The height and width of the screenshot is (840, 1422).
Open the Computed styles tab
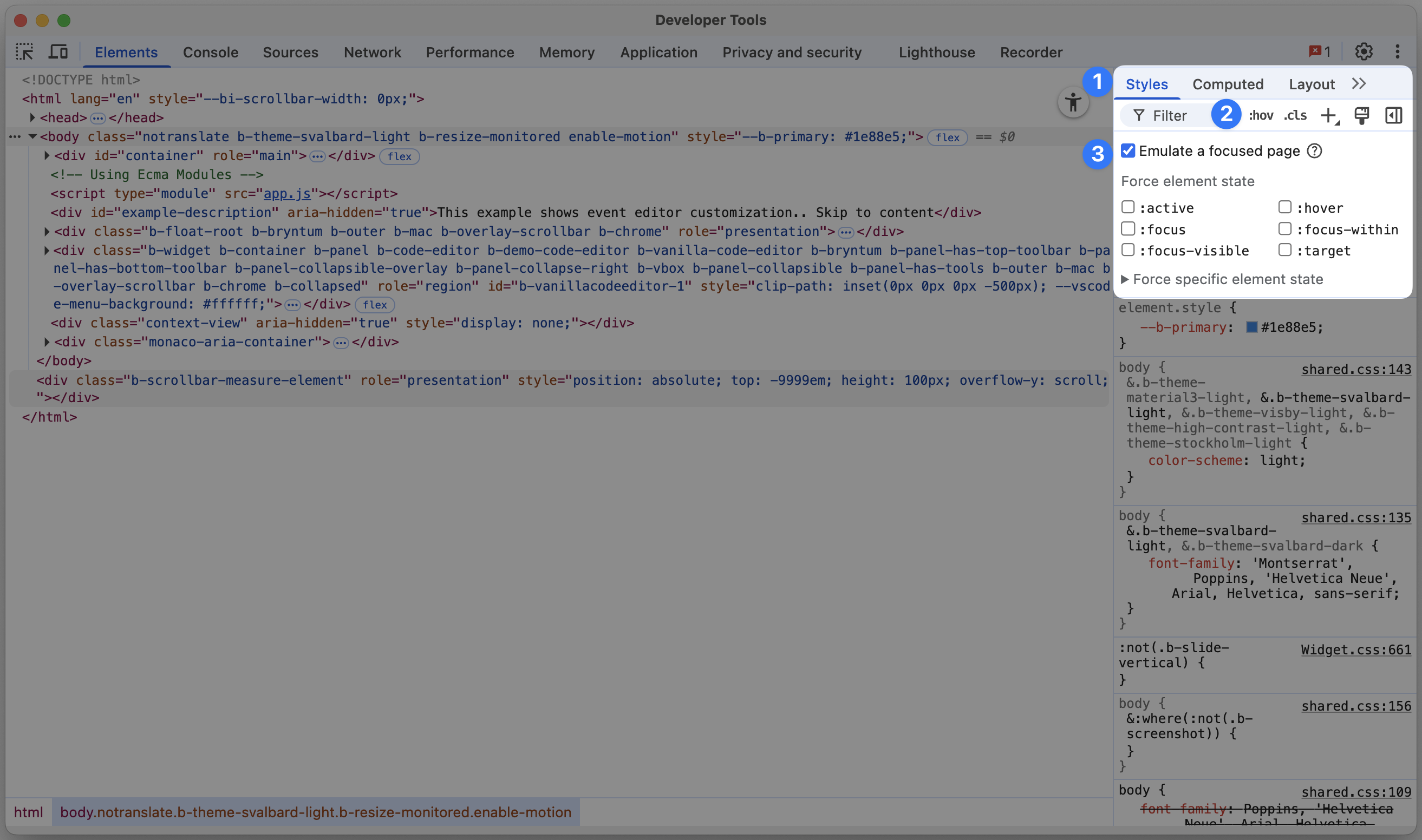click(x=1227, y=84)
